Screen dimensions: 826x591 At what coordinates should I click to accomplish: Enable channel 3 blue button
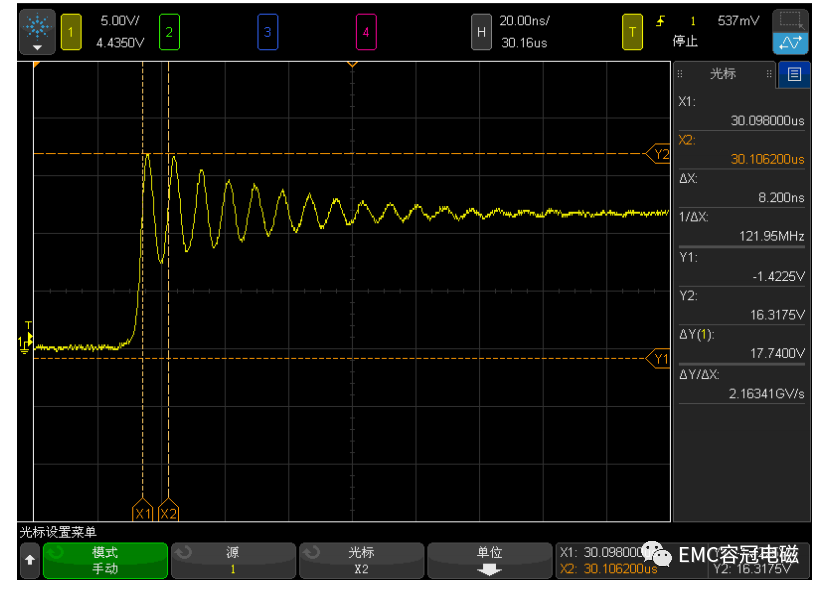coord(268,32)
